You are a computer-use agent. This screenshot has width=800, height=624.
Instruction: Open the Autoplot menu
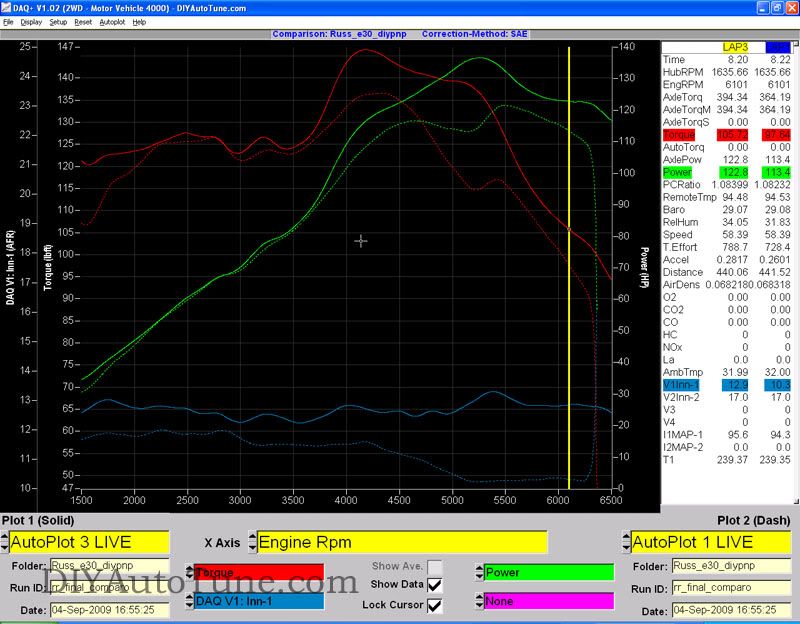click(112, 21)
